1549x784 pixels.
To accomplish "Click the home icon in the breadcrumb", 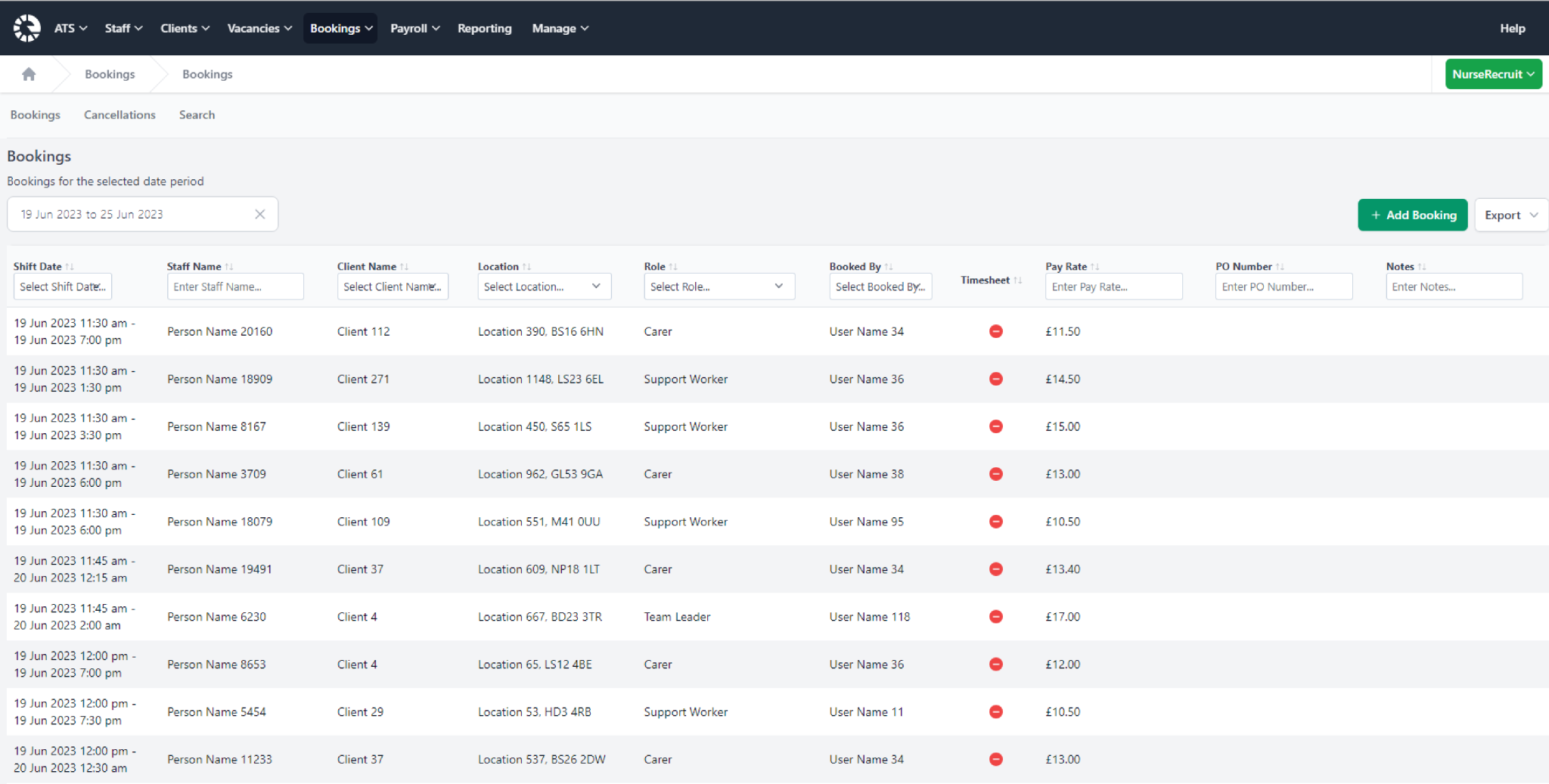I will pos(28,73).
